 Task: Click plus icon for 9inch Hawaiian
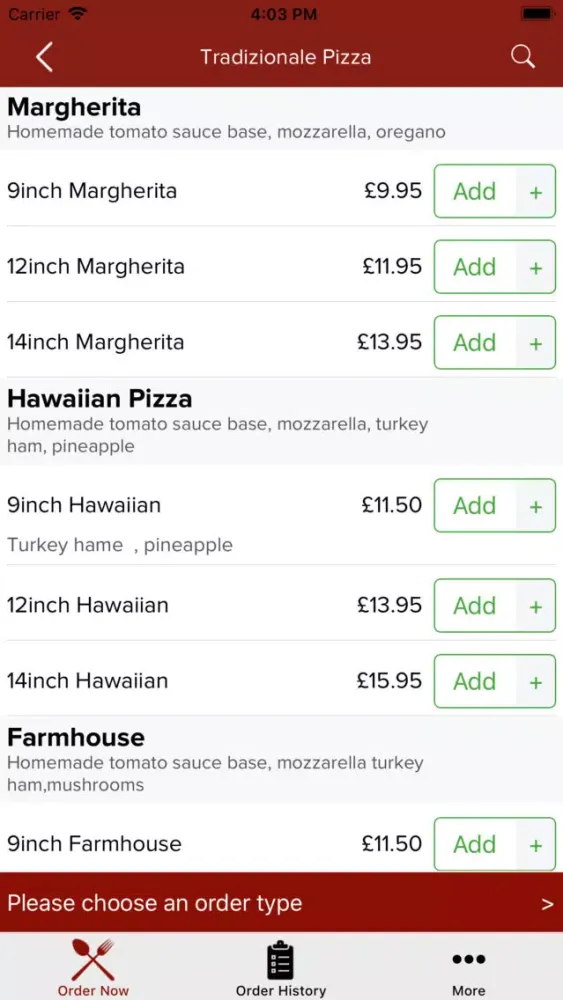tap(536, 506)
